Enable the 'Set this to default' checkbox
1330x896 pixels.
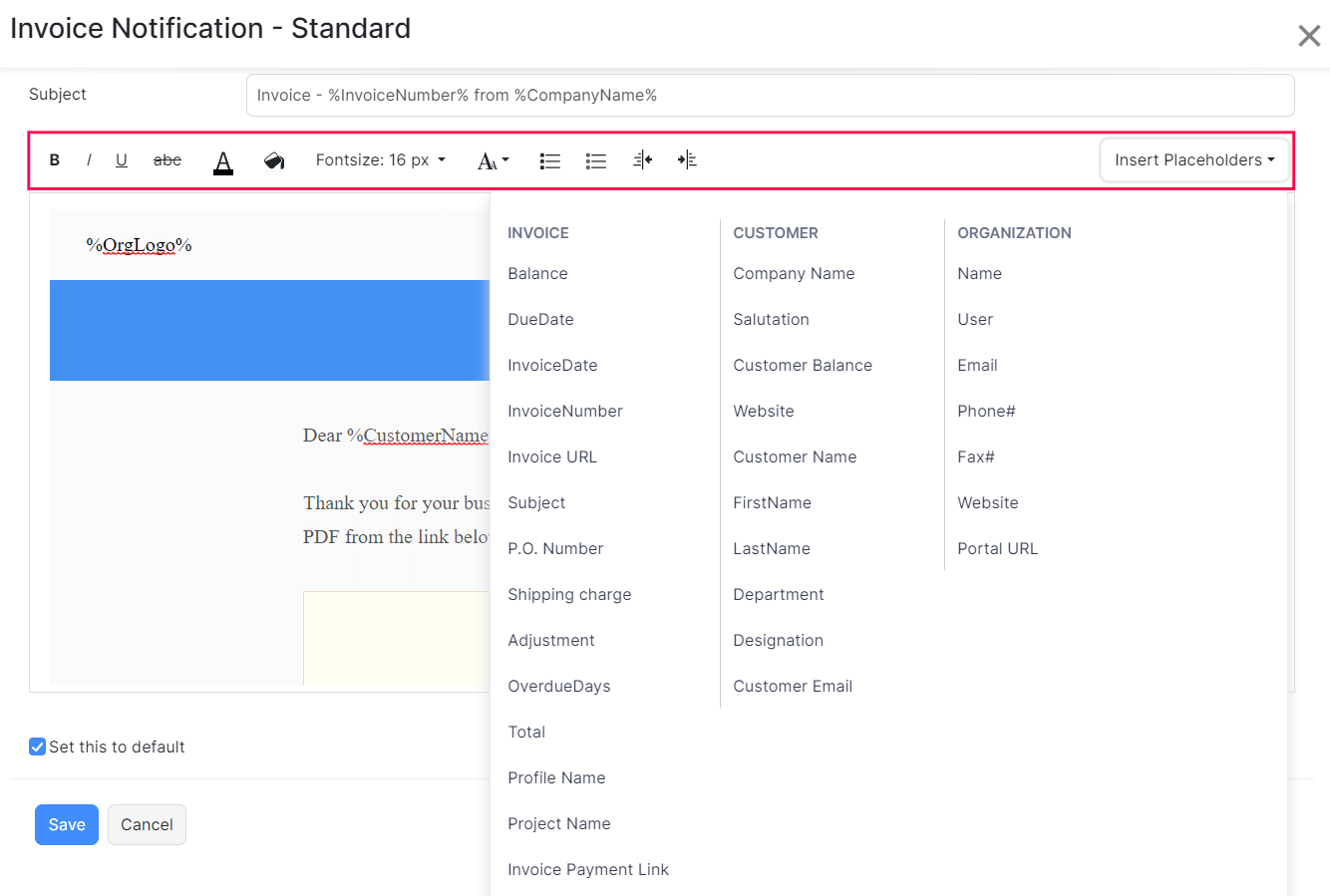click(37, 746)
